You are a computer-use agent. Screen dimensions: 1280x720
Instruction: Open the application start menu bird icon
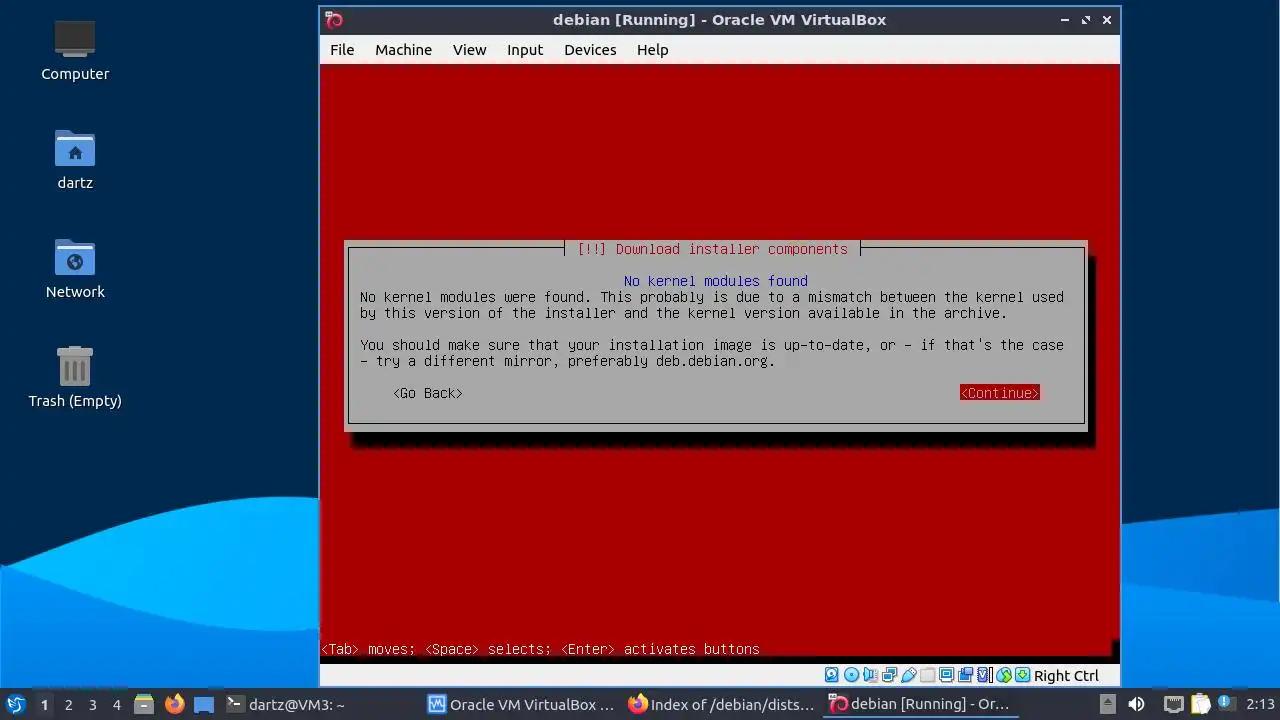point(15,704)
